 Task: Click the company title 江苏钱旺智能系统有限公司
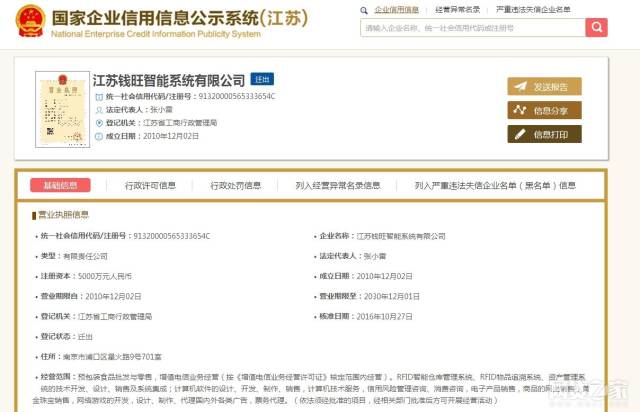coord(169,80)
